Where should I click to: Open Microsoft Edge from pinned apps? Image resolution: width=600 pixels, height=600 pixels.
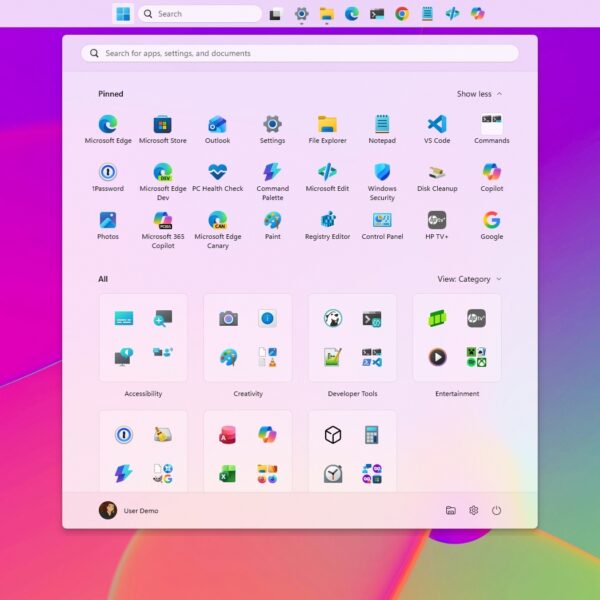pos(108,129)
